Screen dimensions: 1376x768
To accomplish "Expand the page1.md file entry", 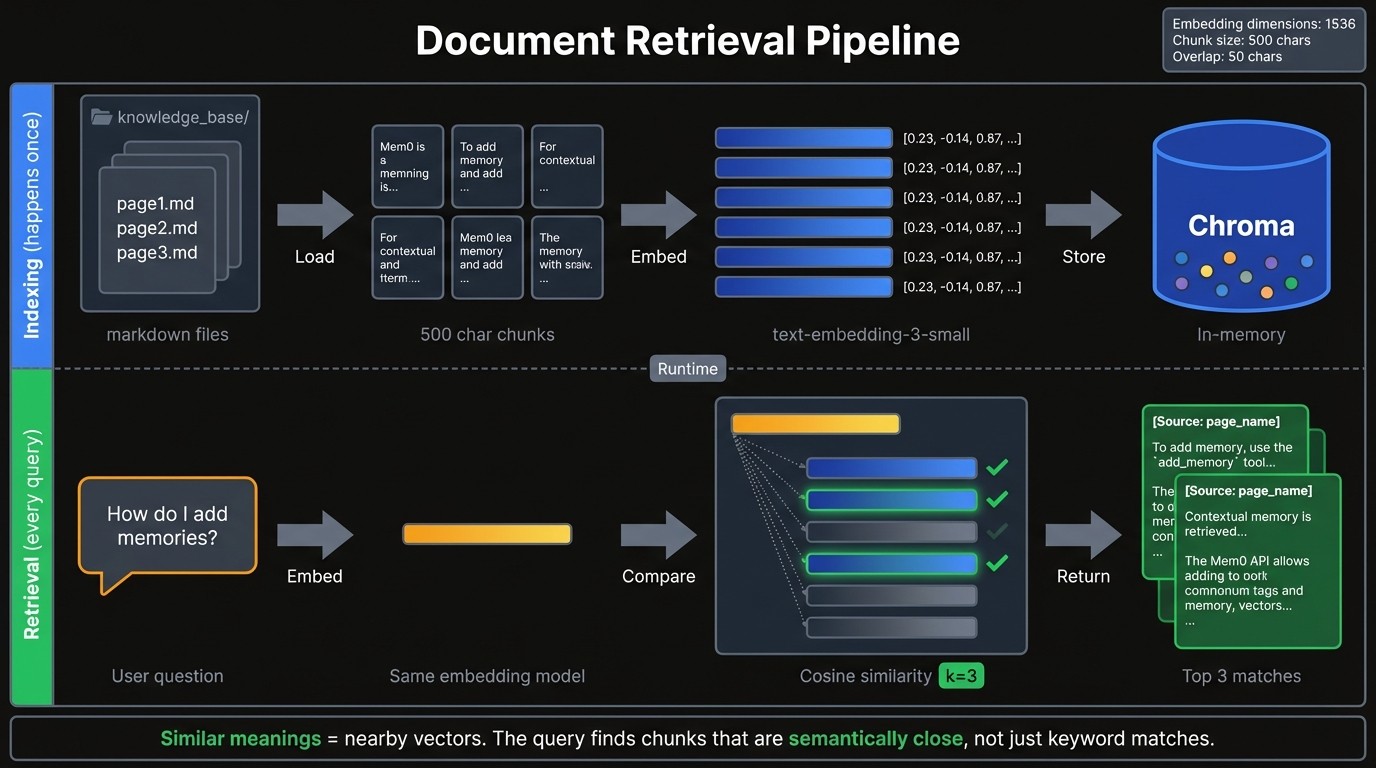I will (x=155, y=203).
